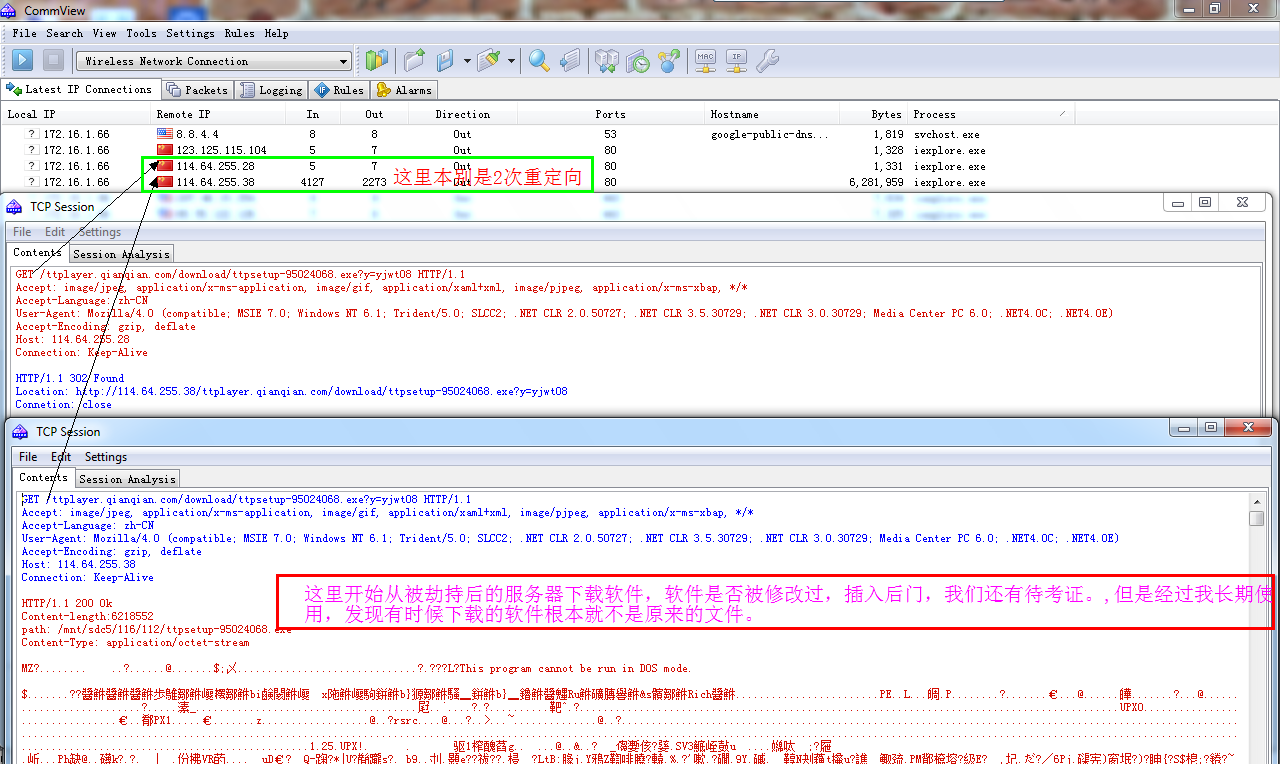Open Settings menu in front TCP Session window
This screenshot has width=1280, height=764.
coord(106,457)
